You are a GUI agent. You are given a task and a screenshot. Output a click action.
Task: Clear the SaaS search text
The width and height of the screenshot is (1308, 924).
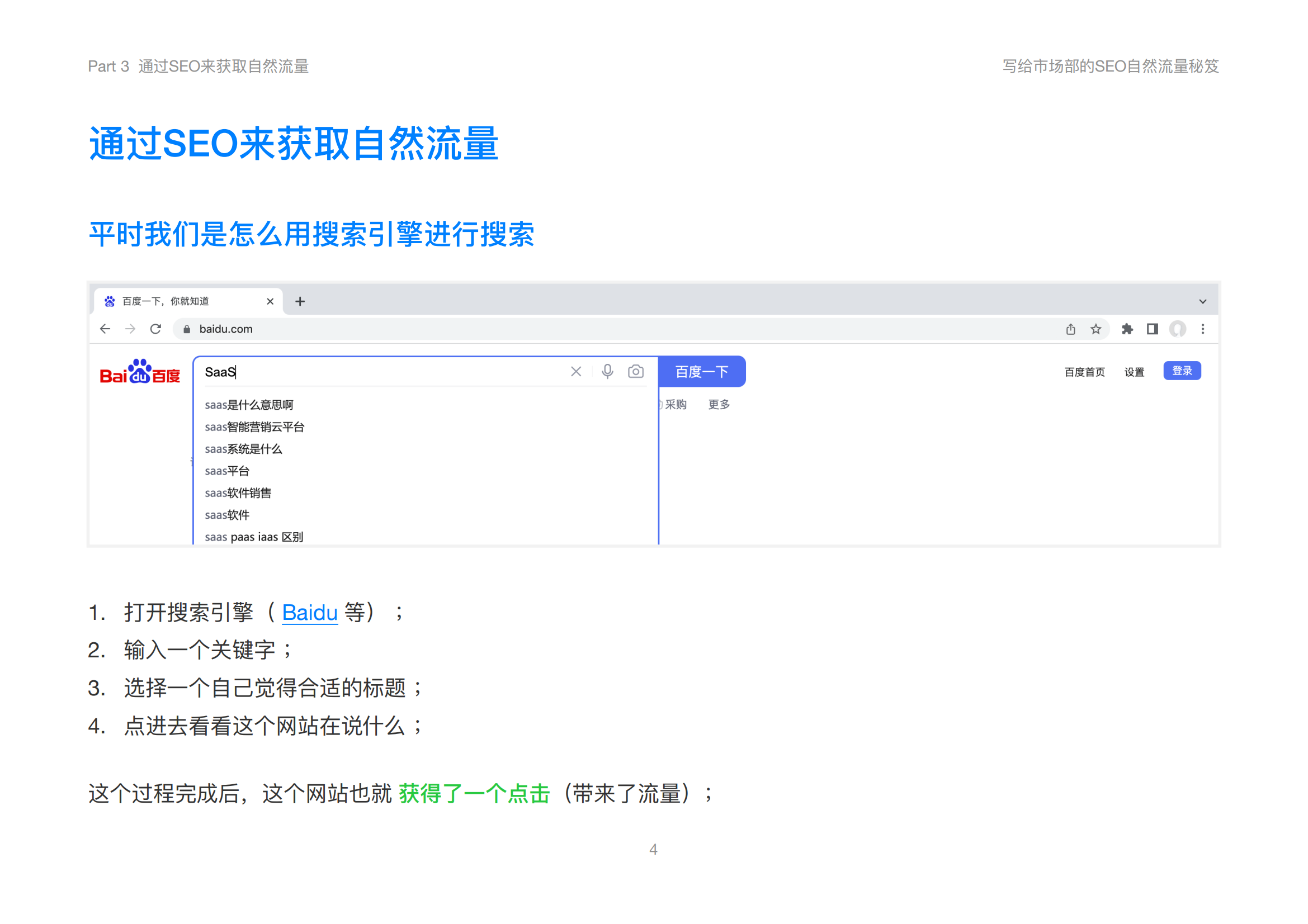576,372
